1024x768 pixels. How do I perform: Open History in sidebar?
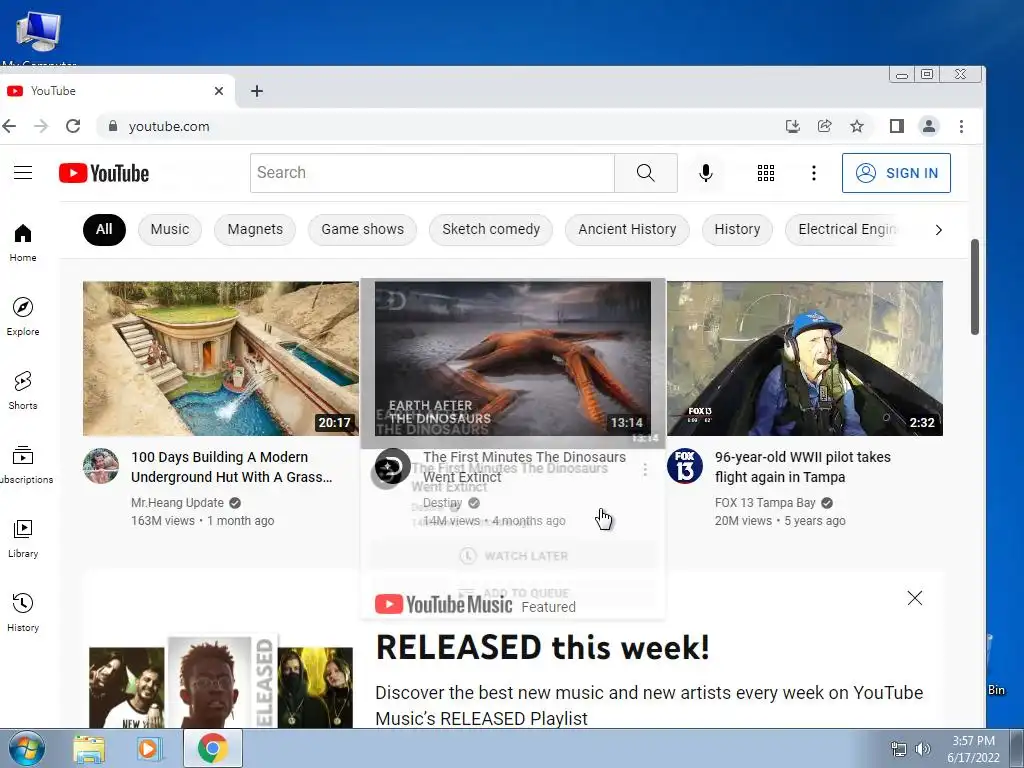[x=23, y=613]
